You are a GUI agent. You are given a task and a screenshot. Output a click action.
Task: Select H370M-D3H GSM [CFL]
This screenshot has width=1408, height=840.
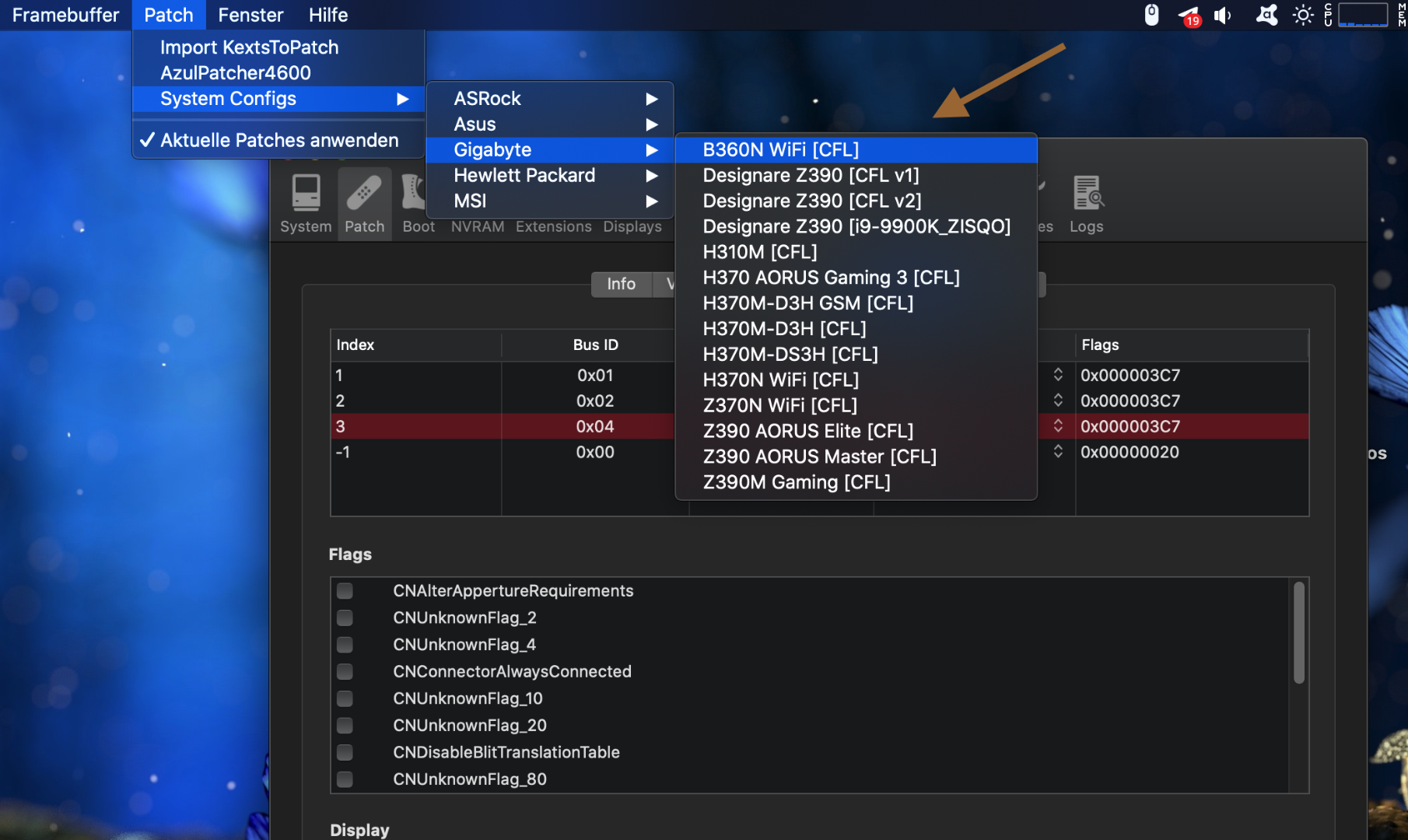click(856, 303)
